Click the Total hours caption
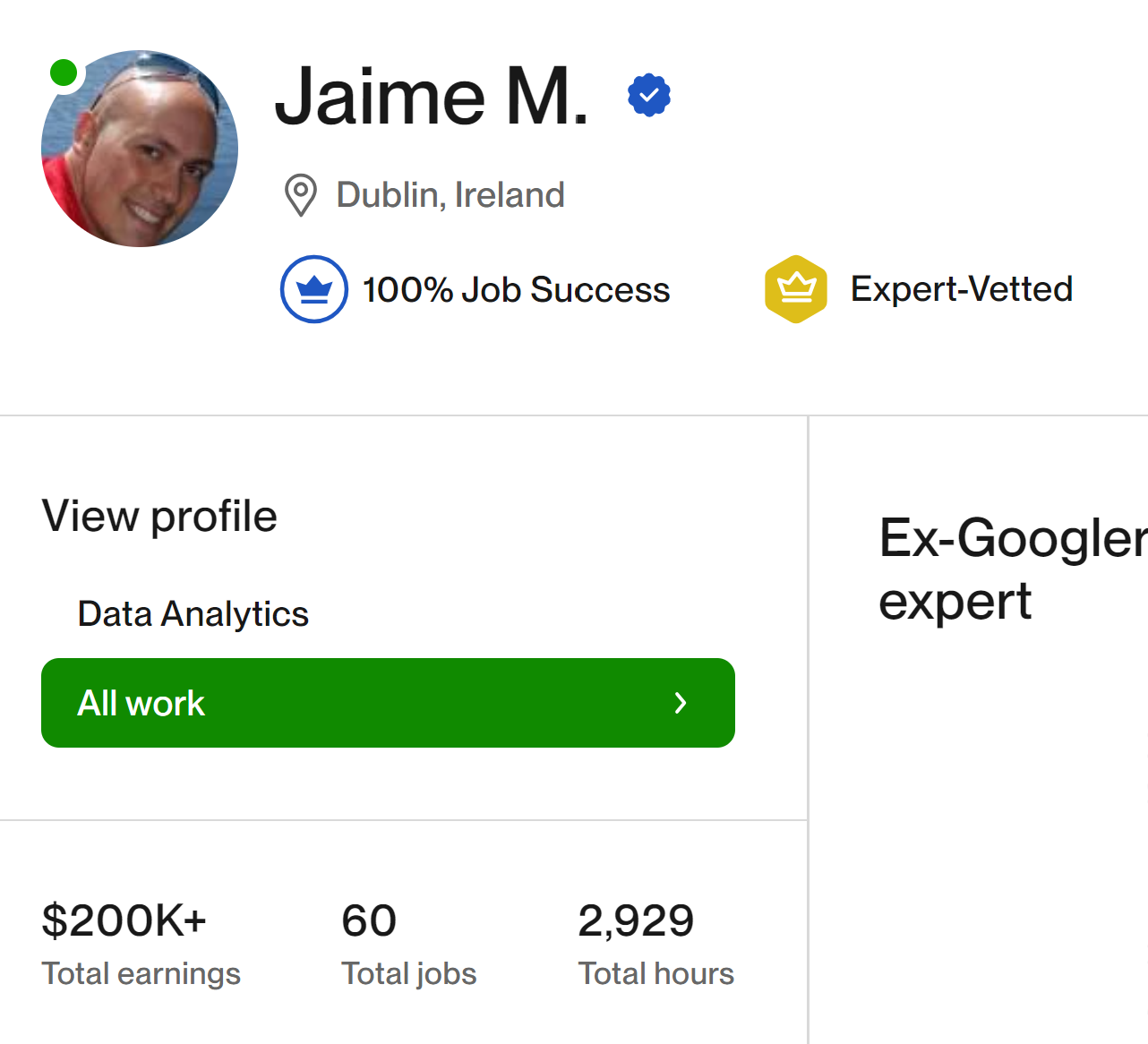This screenshot has width=1148, height=1044. pyautogui.click(x=655, y=974)
